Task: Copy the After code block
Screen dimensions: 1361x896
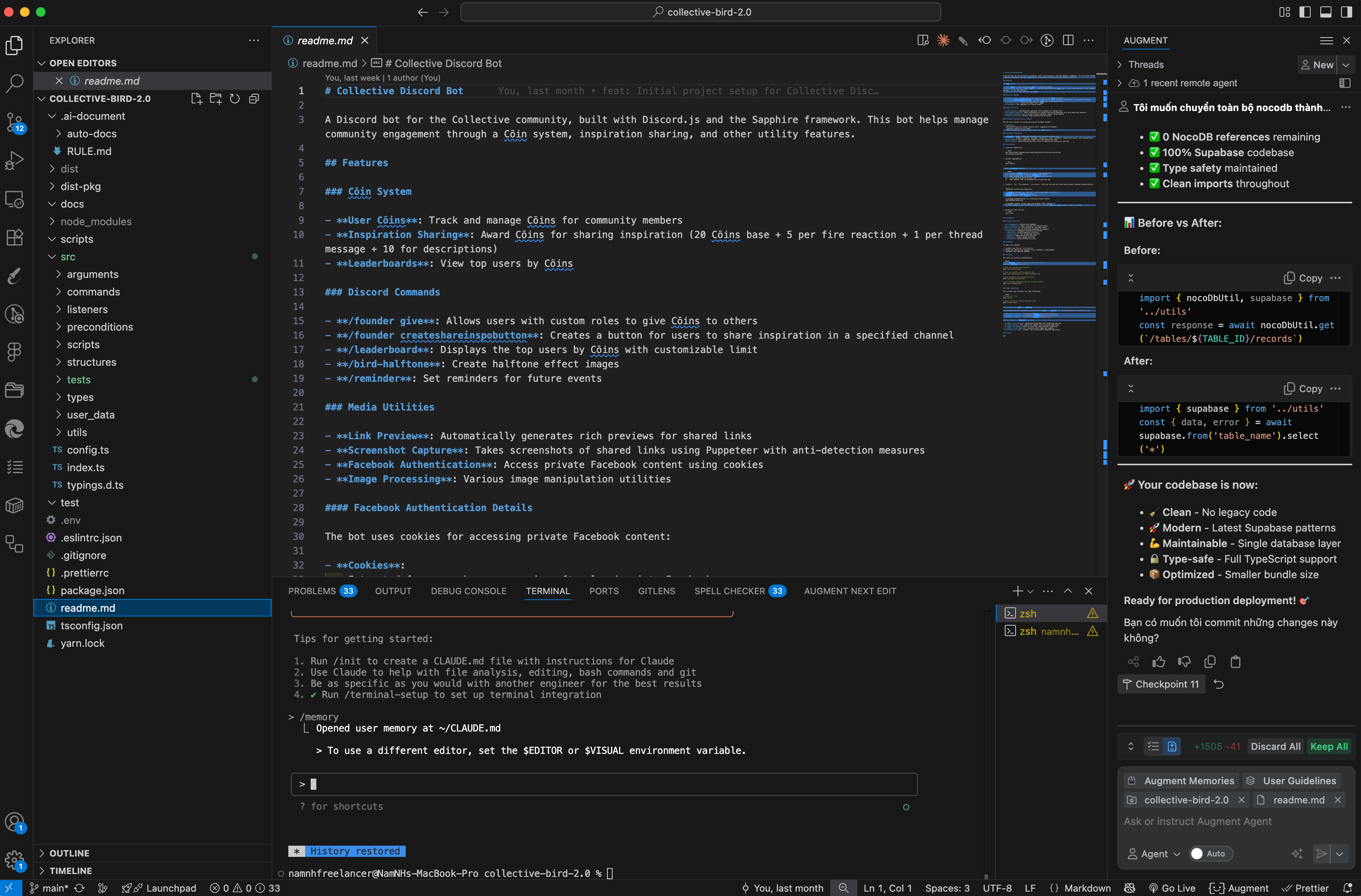Action: (1303, 389)
